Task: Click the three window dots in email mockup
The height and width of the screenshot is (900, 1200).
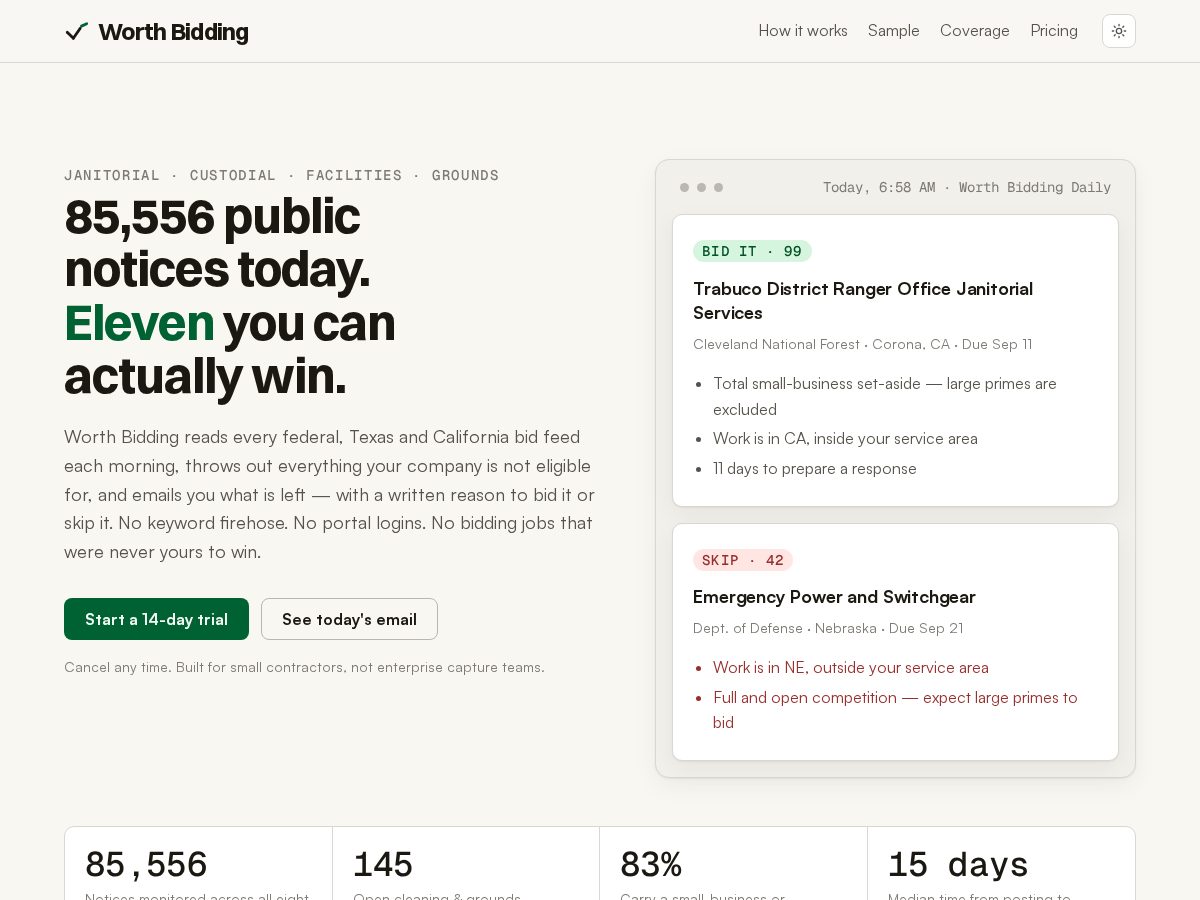Action: coord(701,187)
